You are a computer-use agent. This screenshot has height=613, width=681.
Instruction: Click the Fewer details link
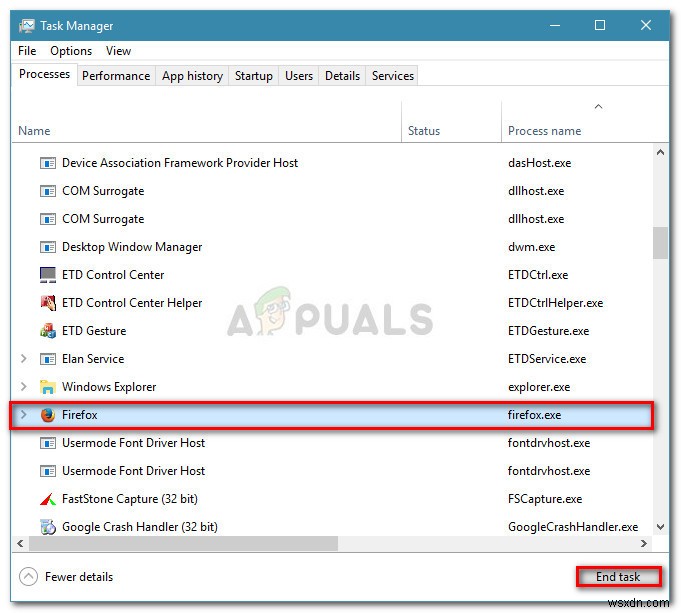(x=79, y=577)
